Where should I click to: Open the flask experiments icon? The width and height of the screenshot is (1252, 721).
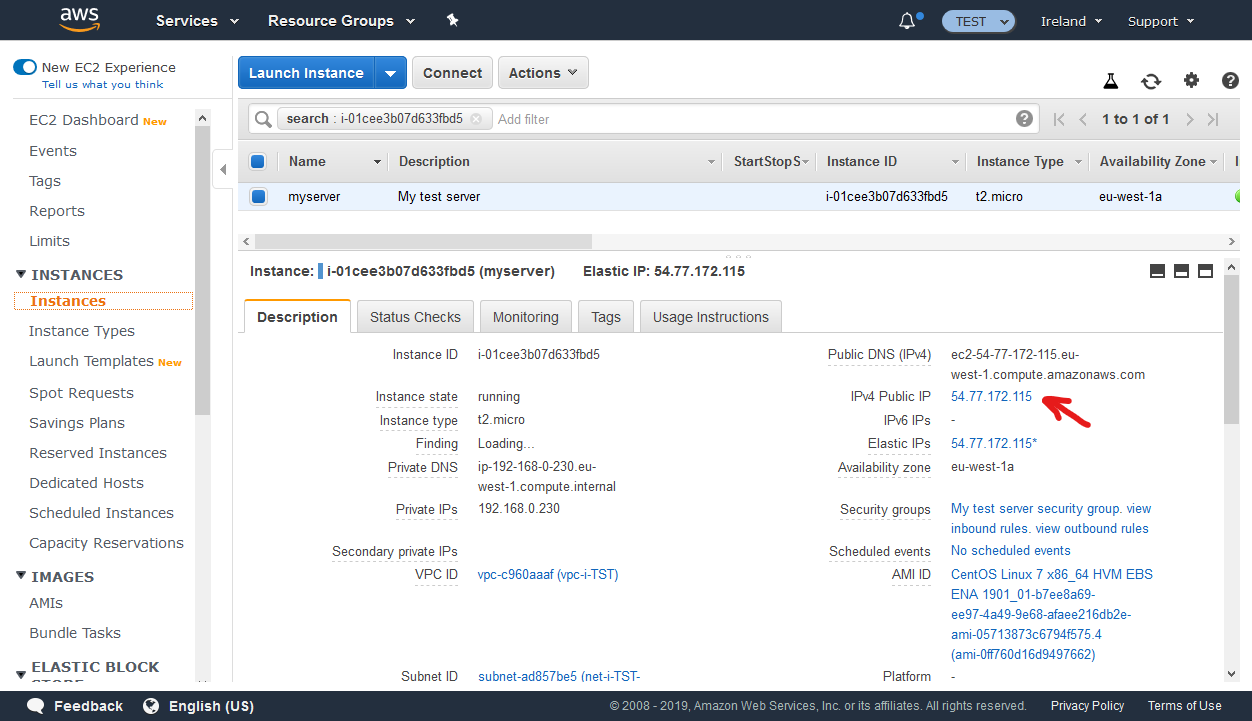point(1110,81)
